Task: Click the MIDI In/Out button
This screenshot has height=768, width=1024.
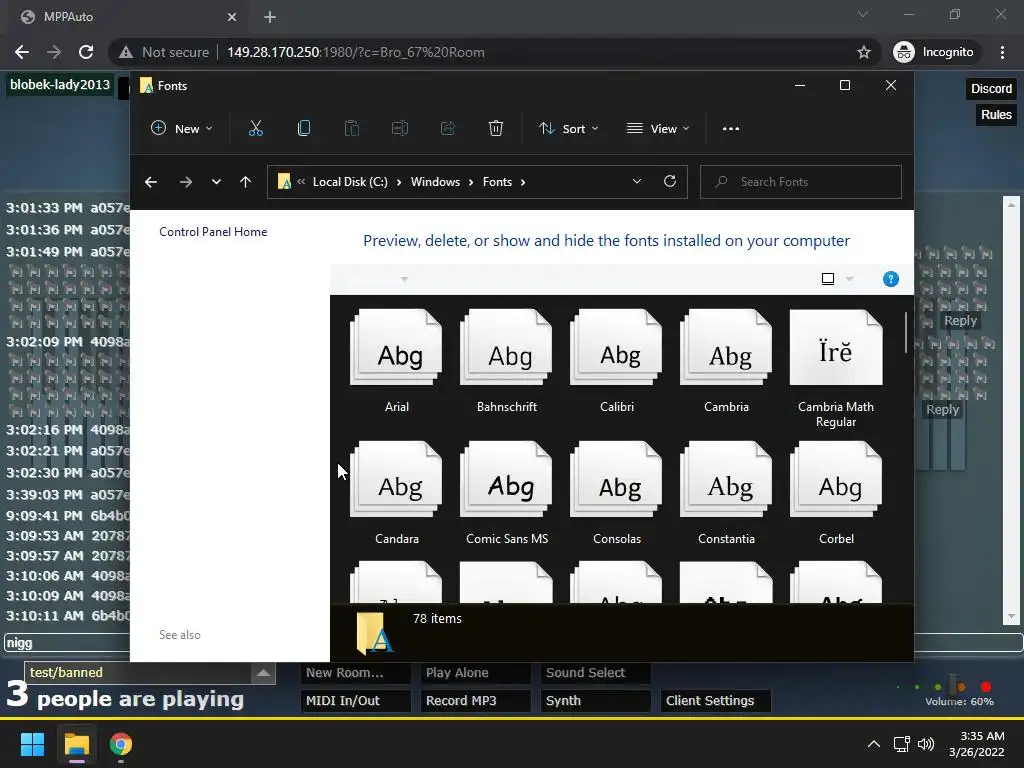Action: (355, 701)
